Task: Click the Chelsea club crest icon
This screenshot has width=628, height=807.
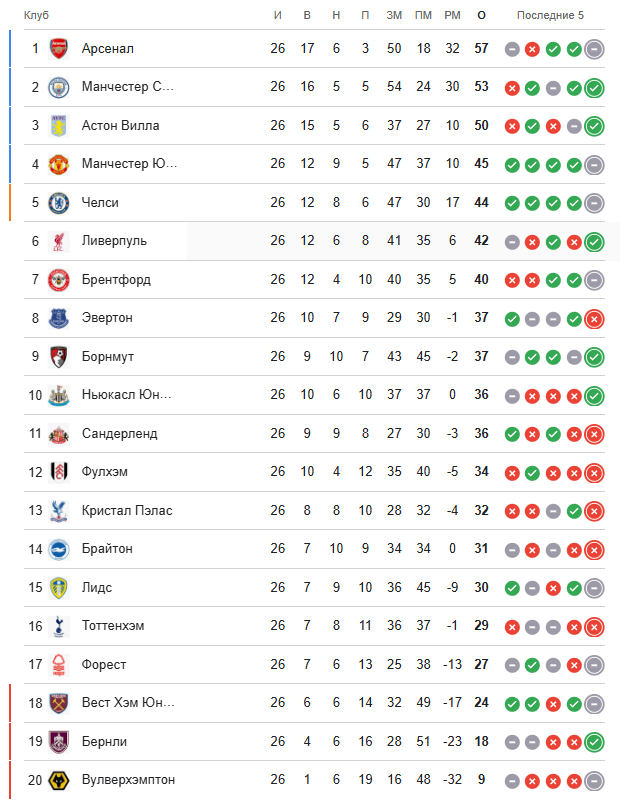Action: (x=59, y=203)
